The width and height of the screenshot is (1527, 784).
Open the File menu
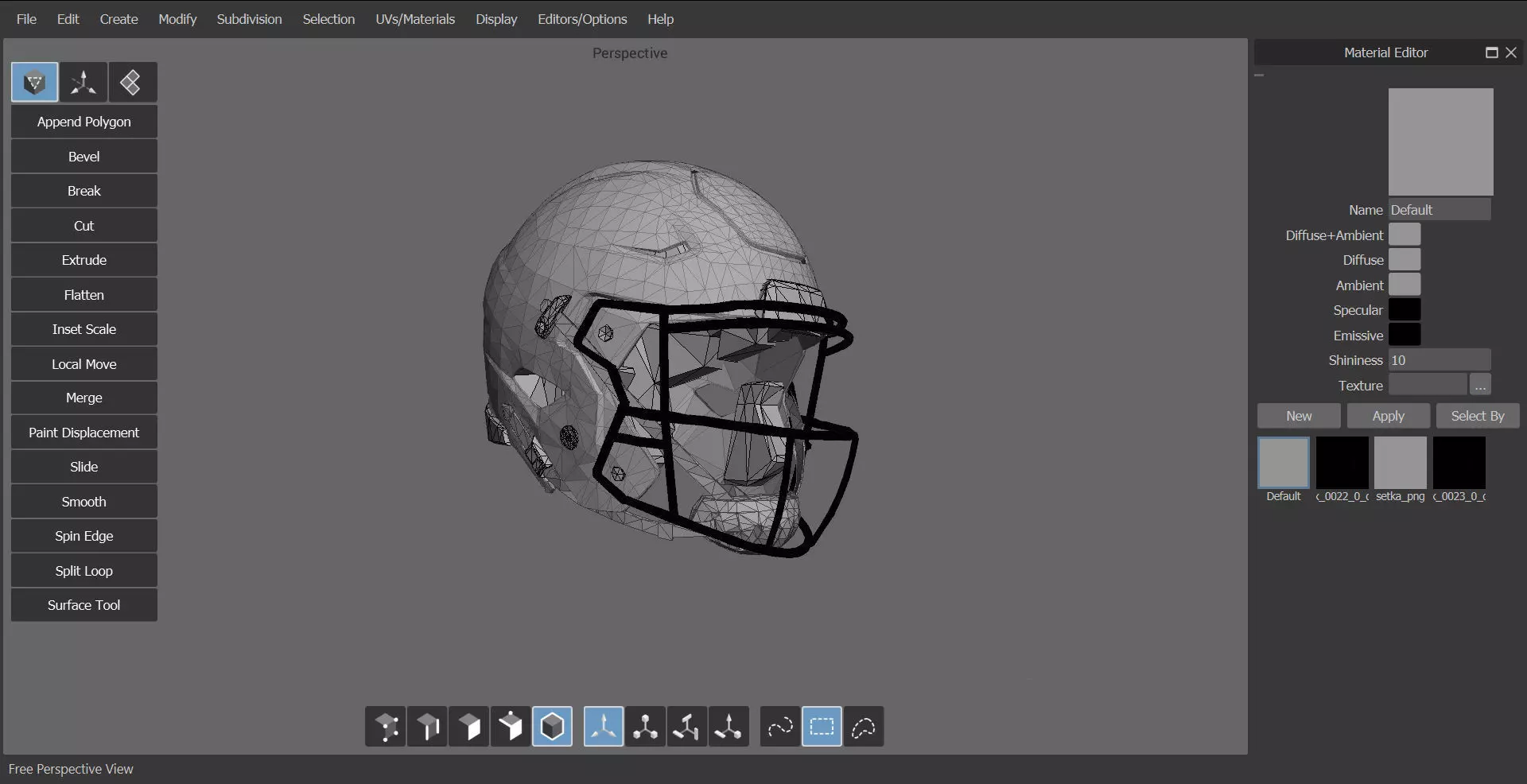pyautogui.click(x=26, y=19)
